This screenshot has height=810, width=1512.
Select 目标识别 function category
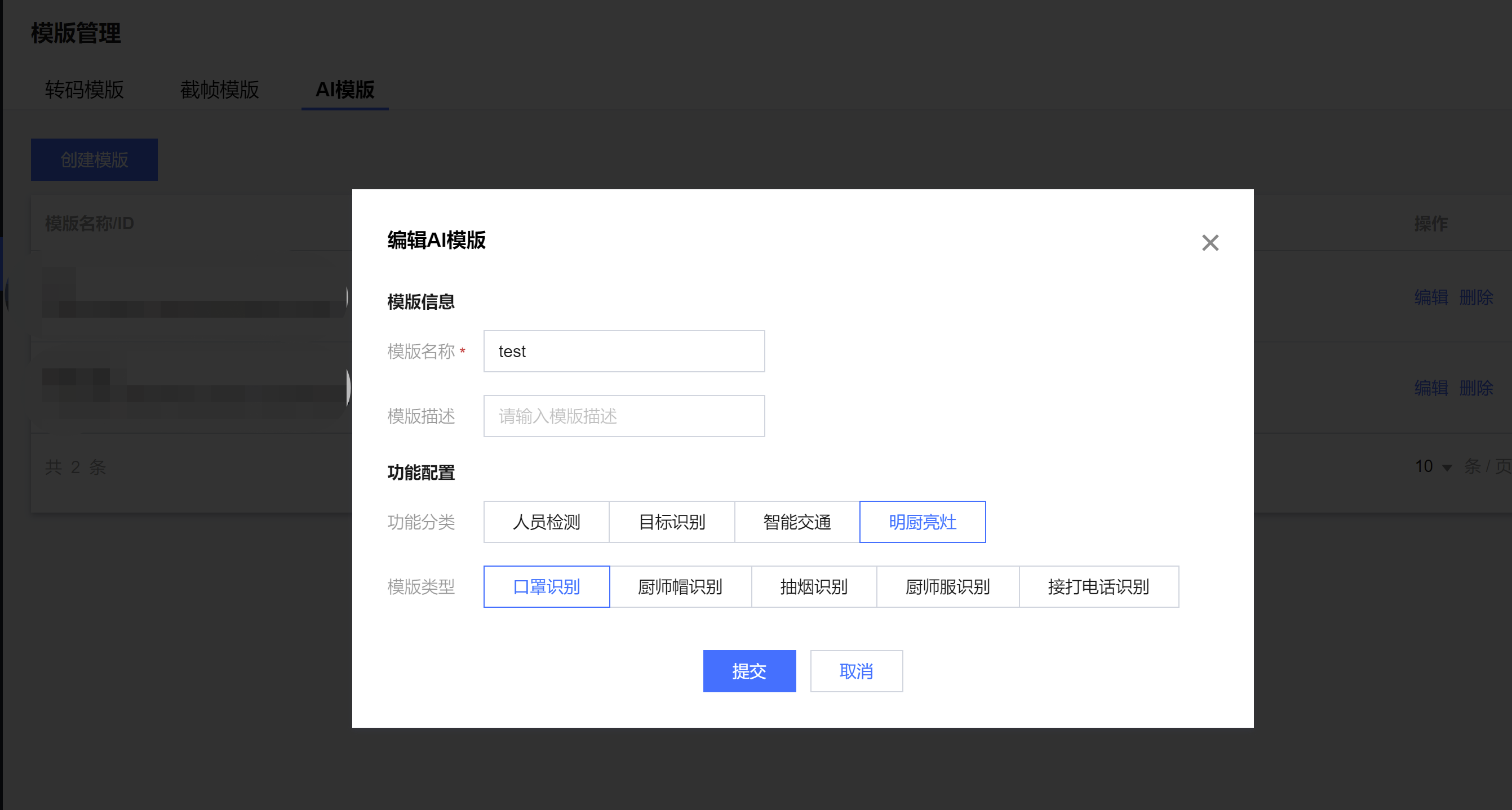pos(672,522)
